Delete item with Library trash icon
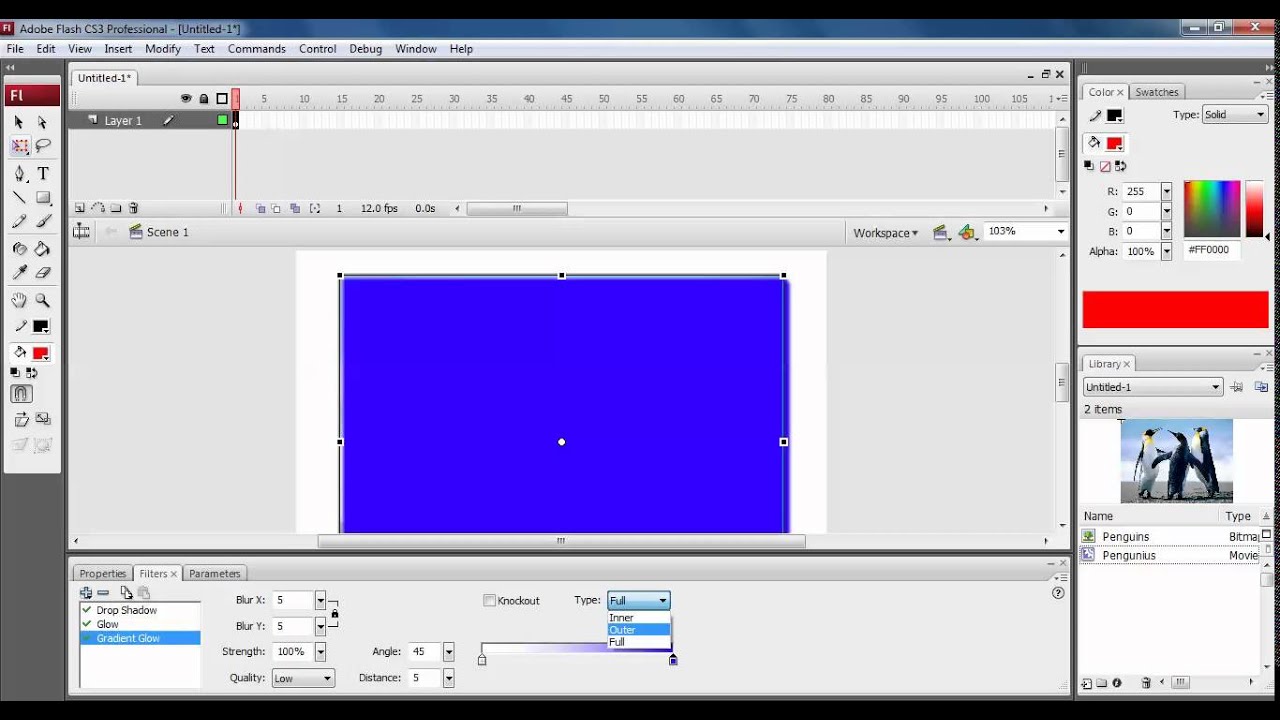The image size is (1280, 720). (1146, 683)
